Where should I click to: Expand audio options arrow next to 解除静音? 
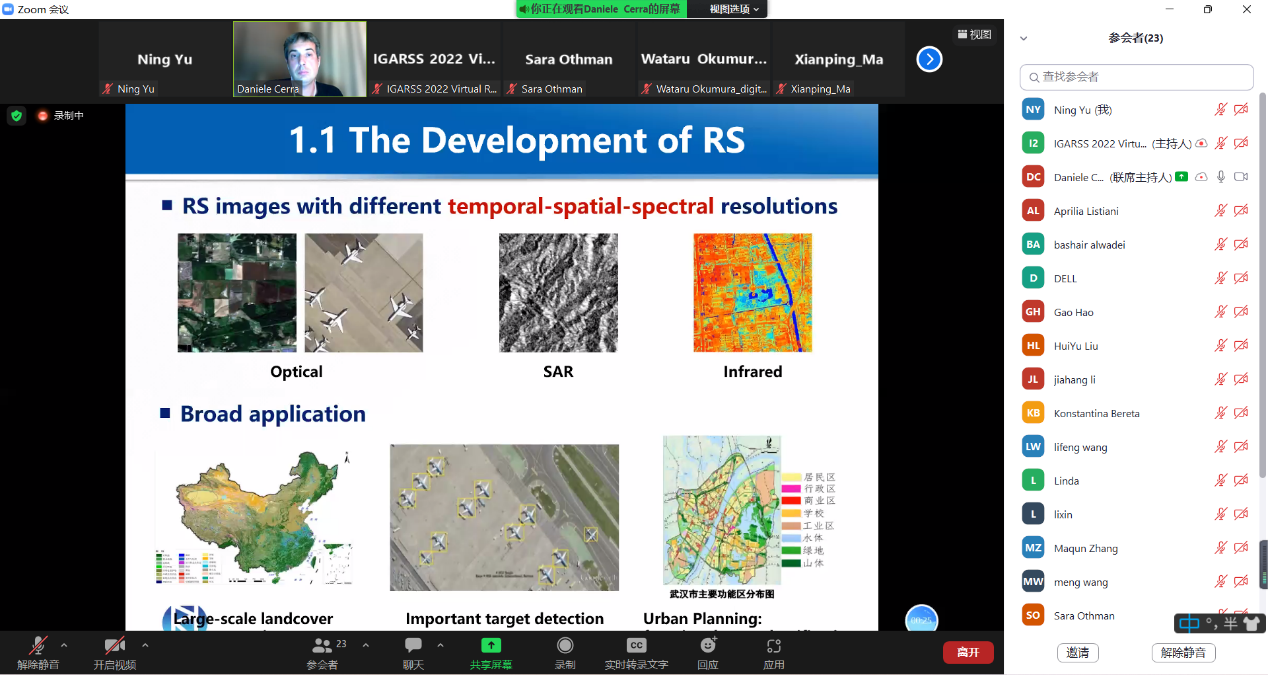coord(64,645)
